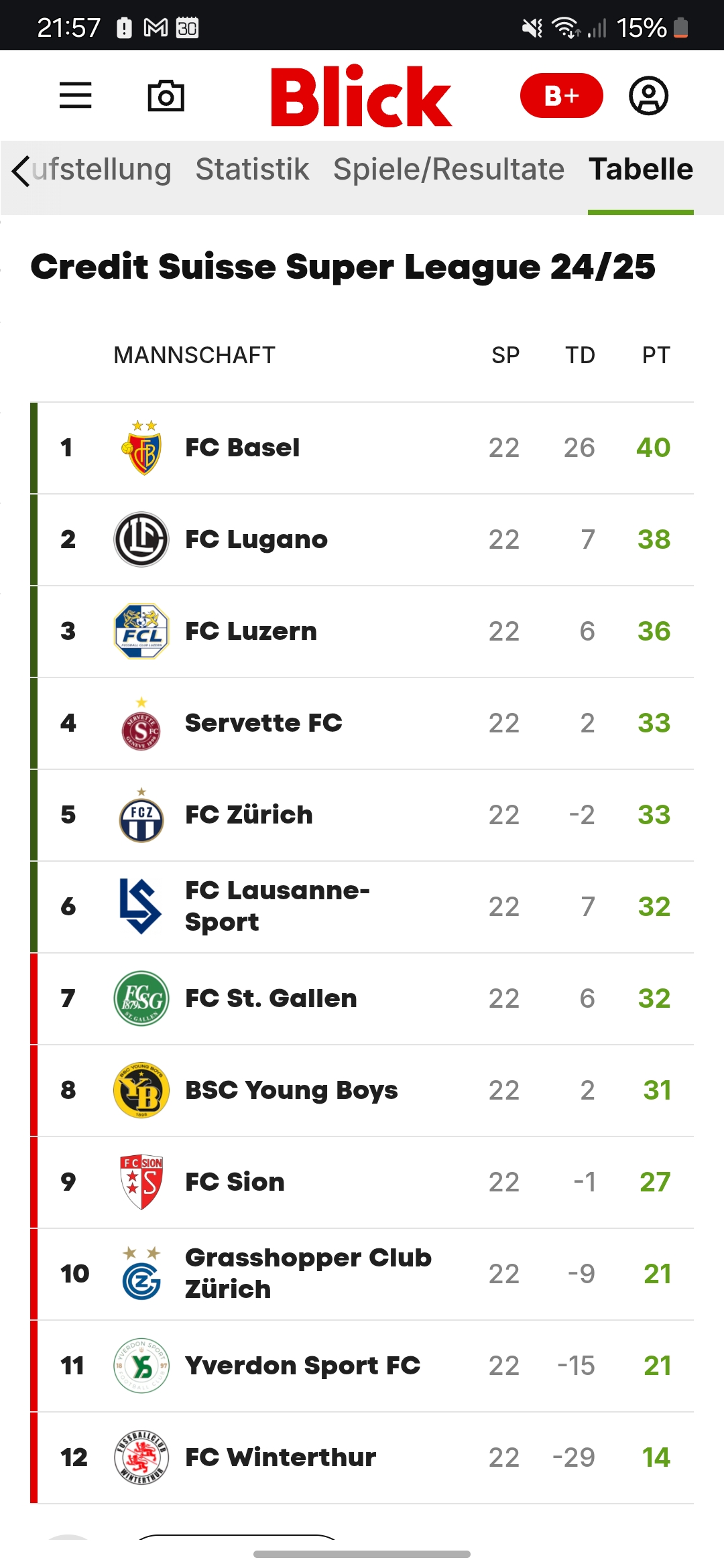Tap the FC Zürich club crest
The image size is (724, 1568).
tap(141, 816)
